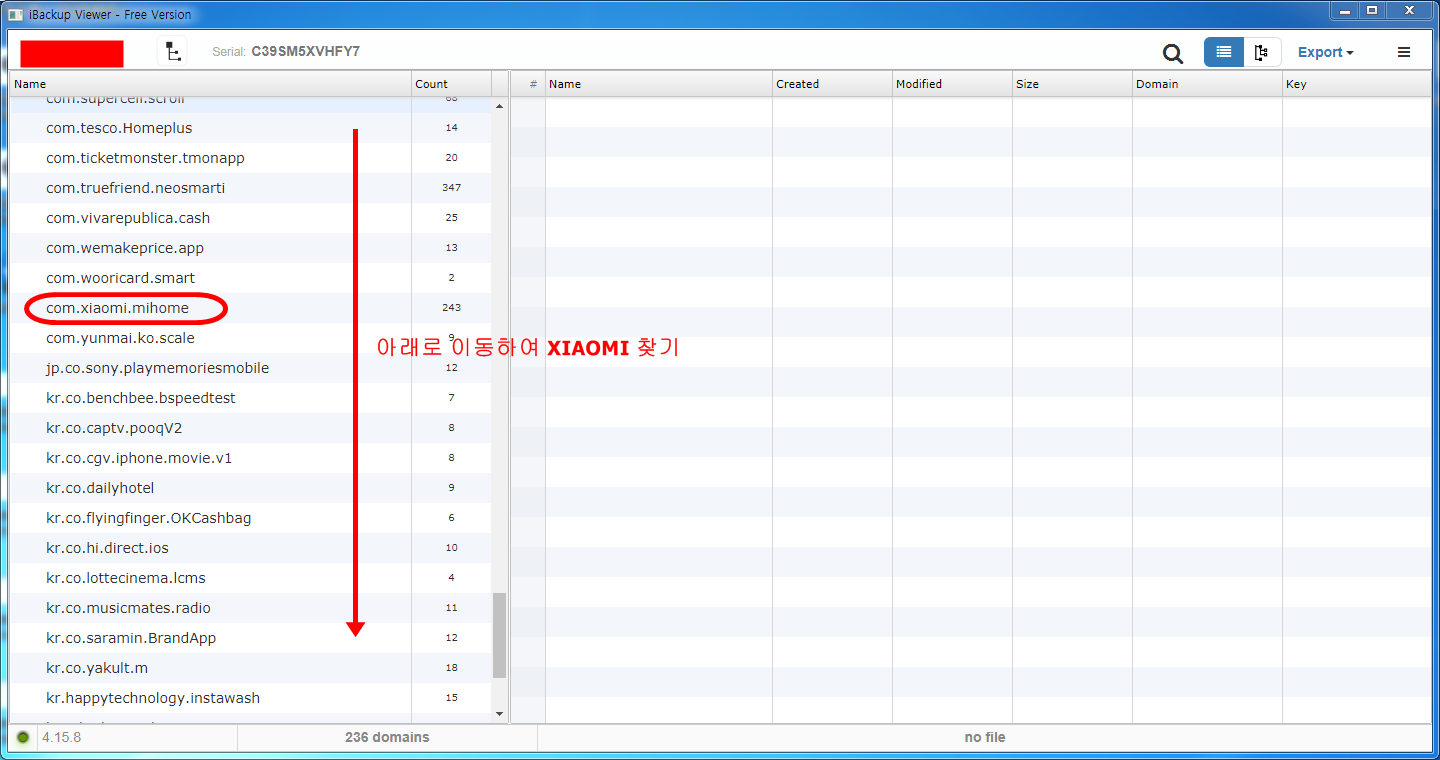Sort files by Key column
This screenshot has height=760, width=1440.
[1357, 84]
